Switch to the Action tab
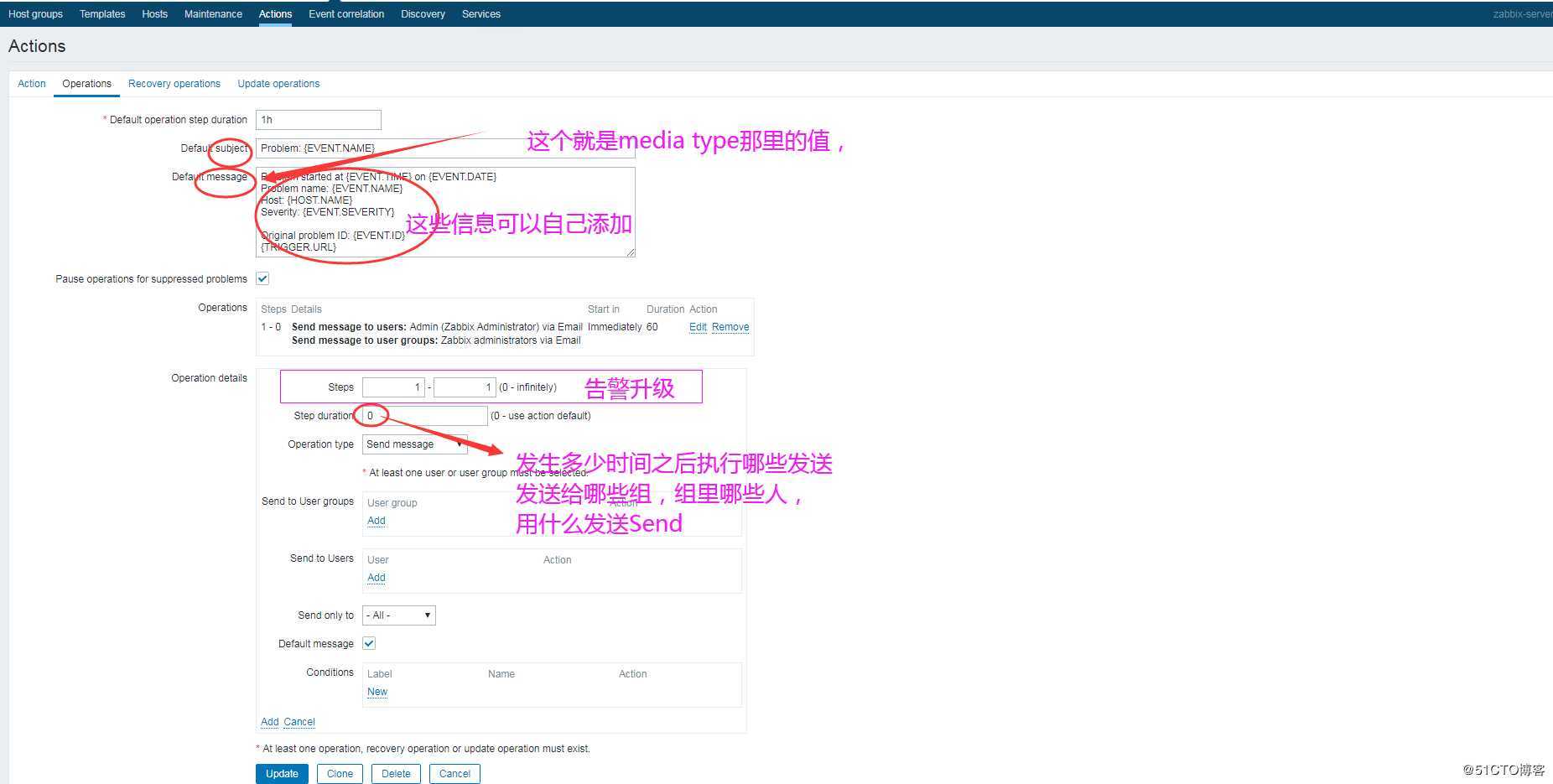The width and height of the screenshot is (1553, 784). click(x=32, y=84)
